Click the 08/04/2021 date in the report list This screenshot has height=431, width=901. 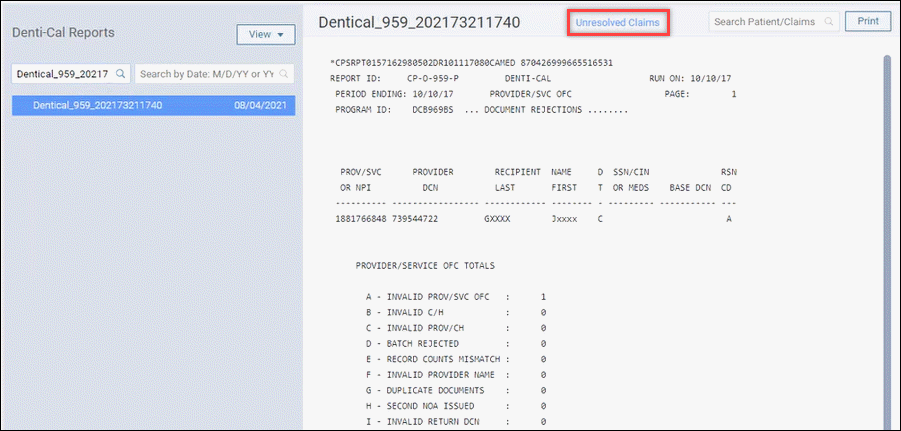tap(260, 105)
